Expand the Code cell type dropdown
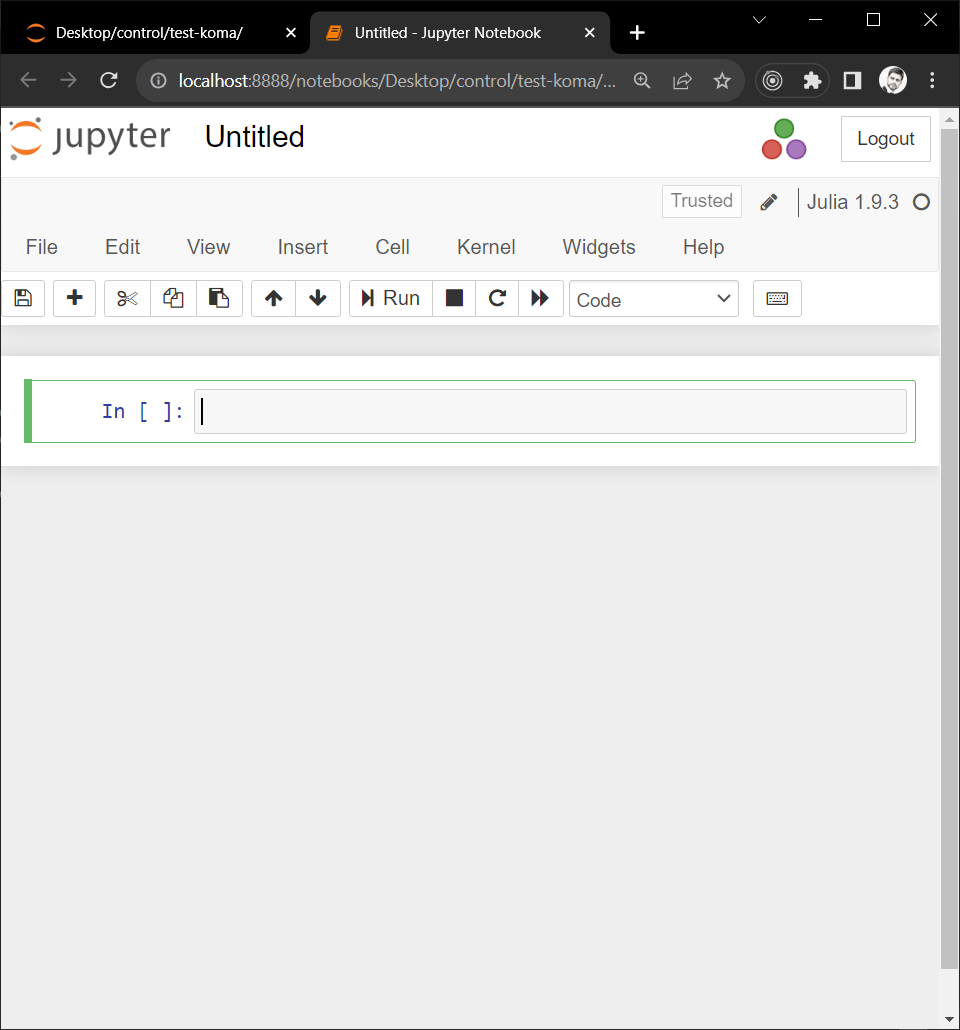960x1030 pixels. (653, 299)
